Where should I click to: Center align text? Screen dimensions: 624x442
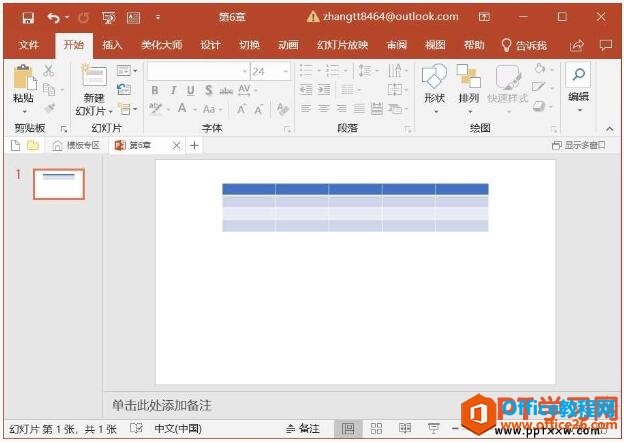pos(324,108)
